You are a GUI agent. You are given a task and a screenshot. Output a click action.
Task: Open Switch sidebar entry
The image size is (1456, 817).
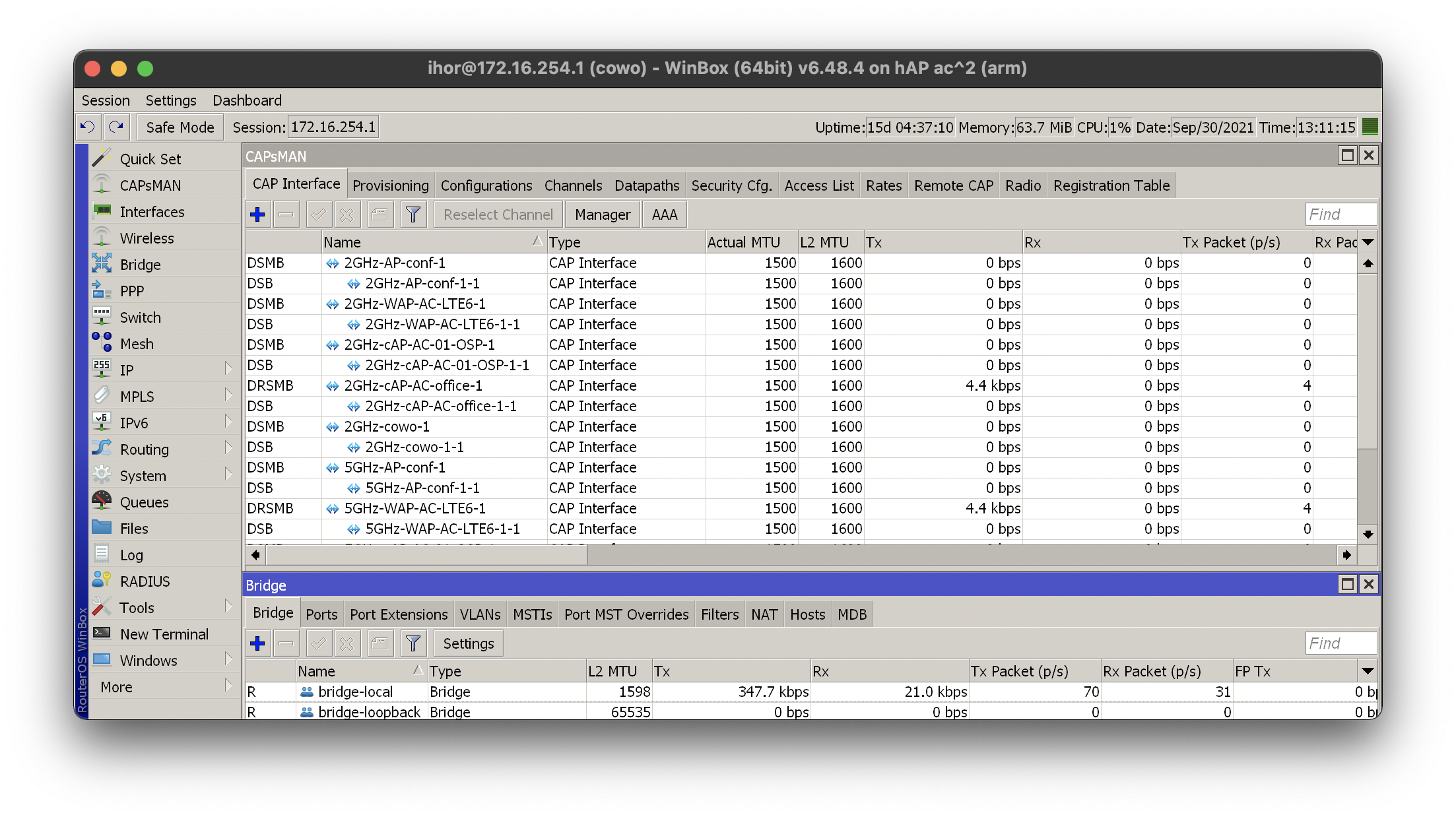pyautogui.click(x=164, y=317)
